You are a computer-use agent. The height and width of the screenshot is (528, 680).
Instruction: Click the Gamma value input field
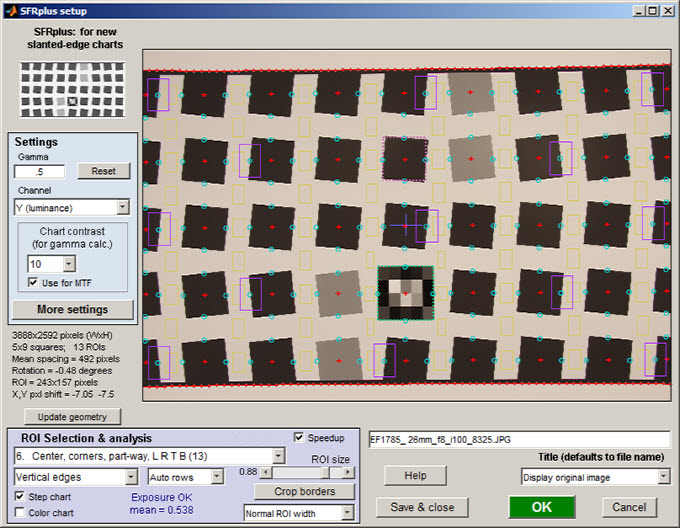click(39, 171)
